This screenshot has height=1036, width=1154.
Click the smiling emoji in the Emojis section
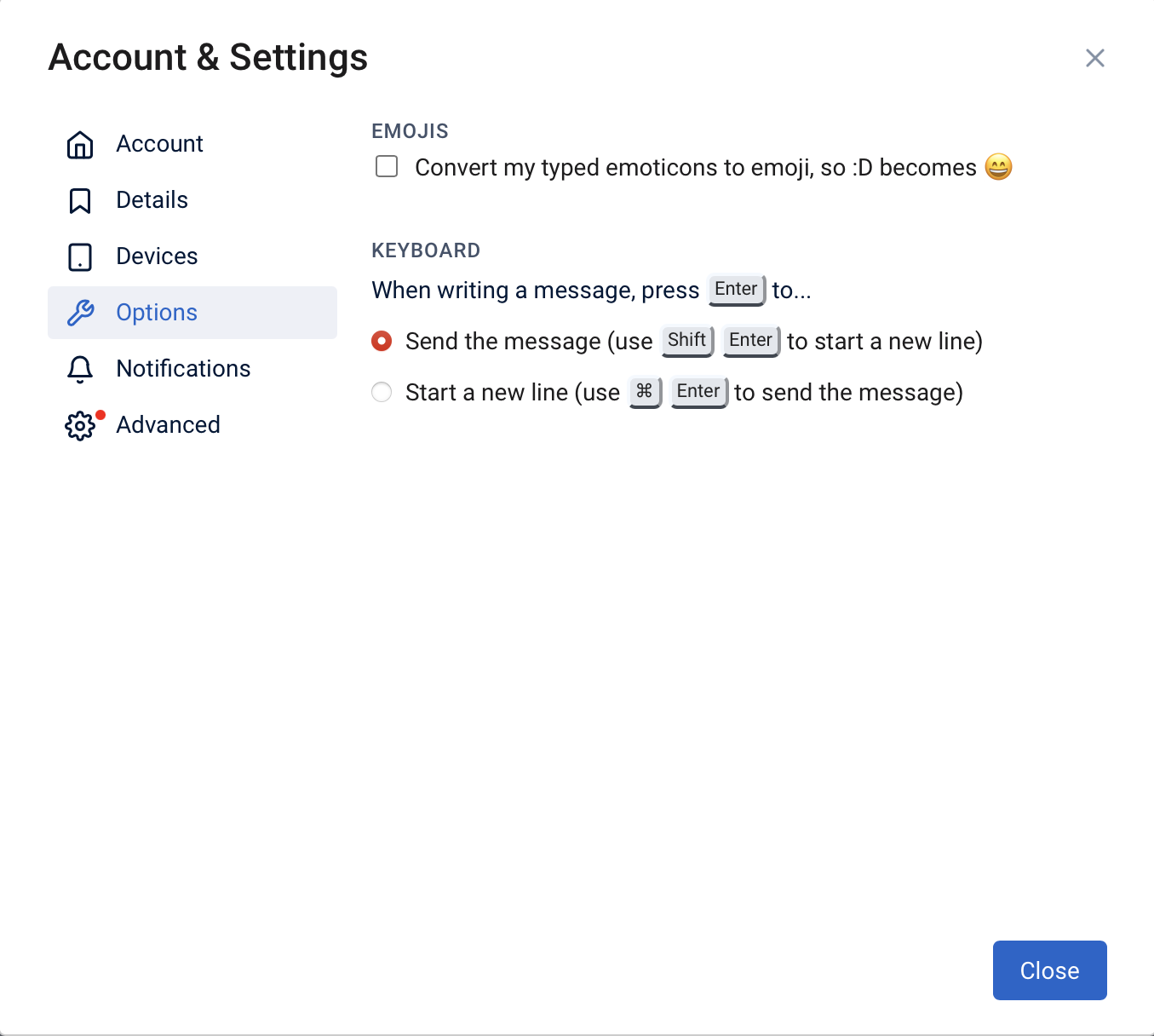pyautogui.click(x=997, y=167)
